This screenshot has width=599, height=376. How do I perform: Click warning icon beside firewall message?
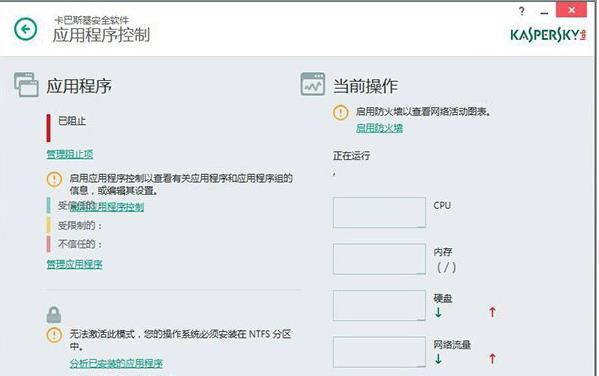pos(340,113)
